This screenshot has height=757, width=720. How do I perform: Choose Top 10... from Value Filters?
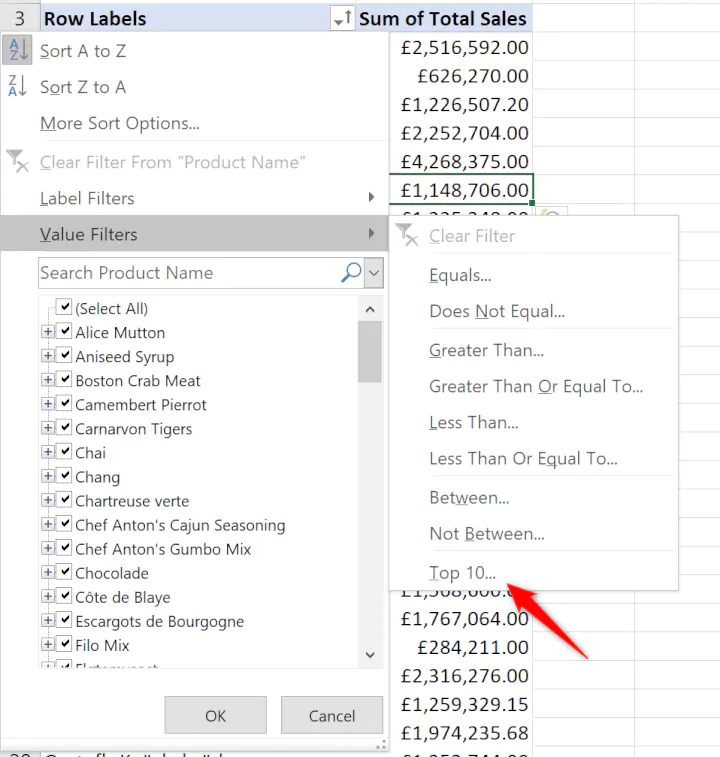[x=462, y=573]
